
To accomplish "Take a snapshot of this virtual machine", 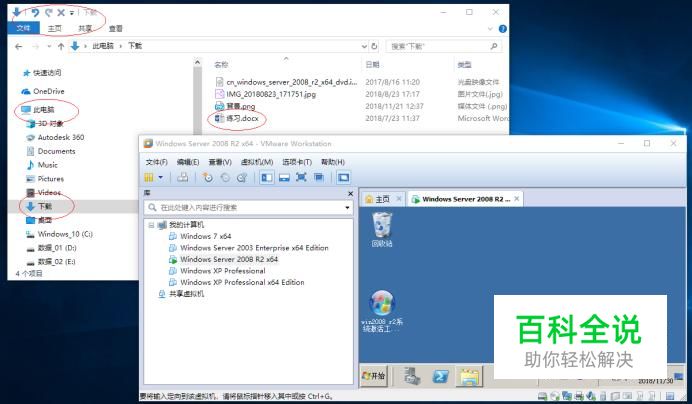I will click(x=207, y=177).
